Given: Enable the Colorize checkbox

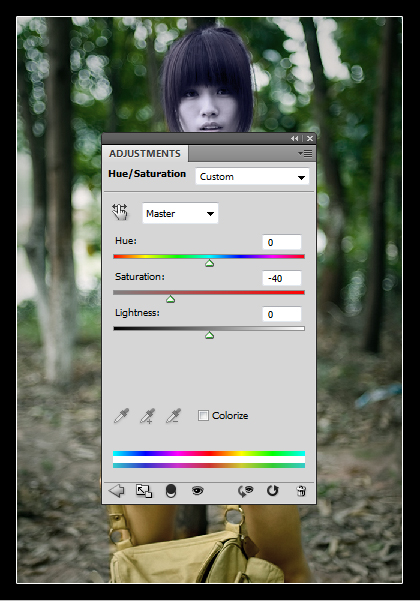Looking at the screenshot, I should click(203, 415).
